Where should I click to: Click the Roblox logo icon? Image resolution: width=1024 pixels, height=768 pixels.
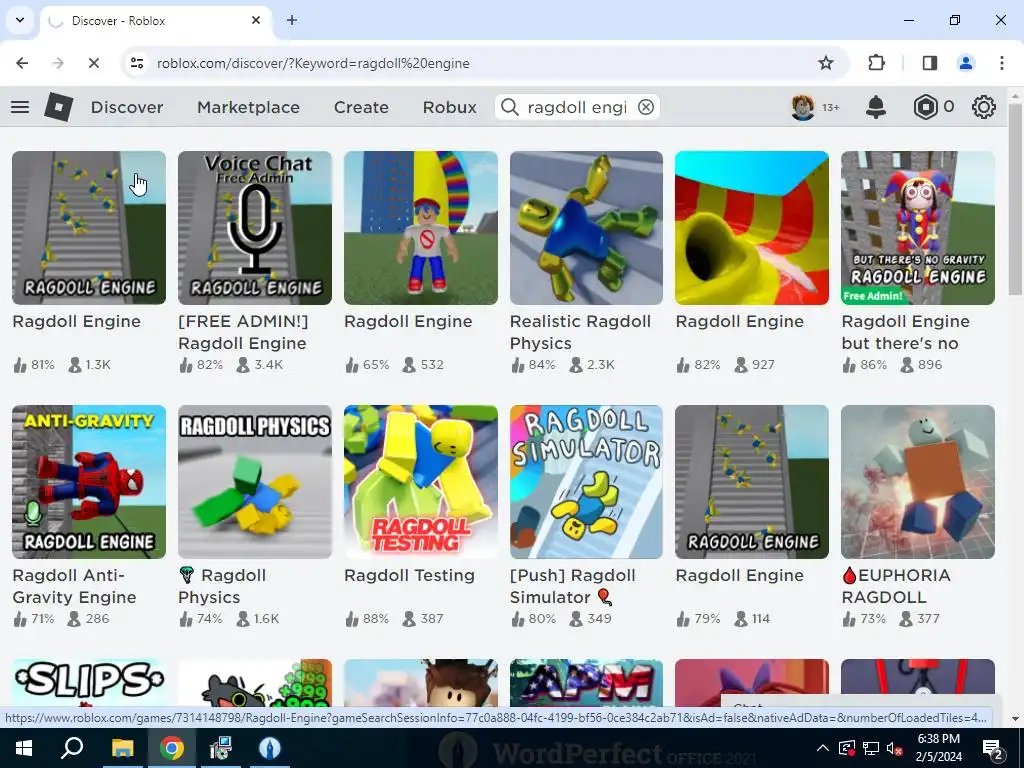point(59,107)
